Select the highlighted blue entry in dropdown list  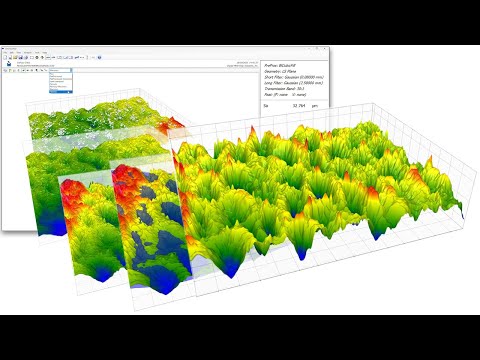point(61,92)
